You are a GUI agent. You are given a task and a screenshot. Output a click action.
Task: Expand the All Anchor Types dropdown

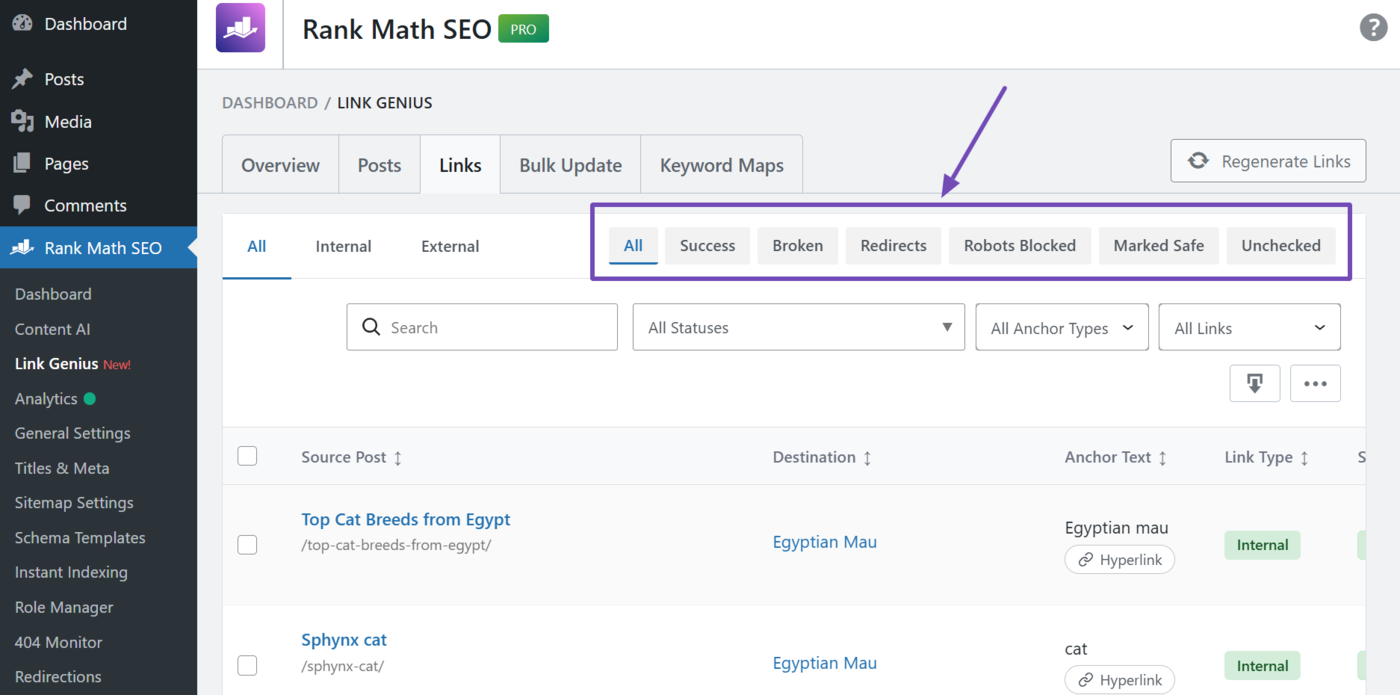click(x=1061, y=327)
